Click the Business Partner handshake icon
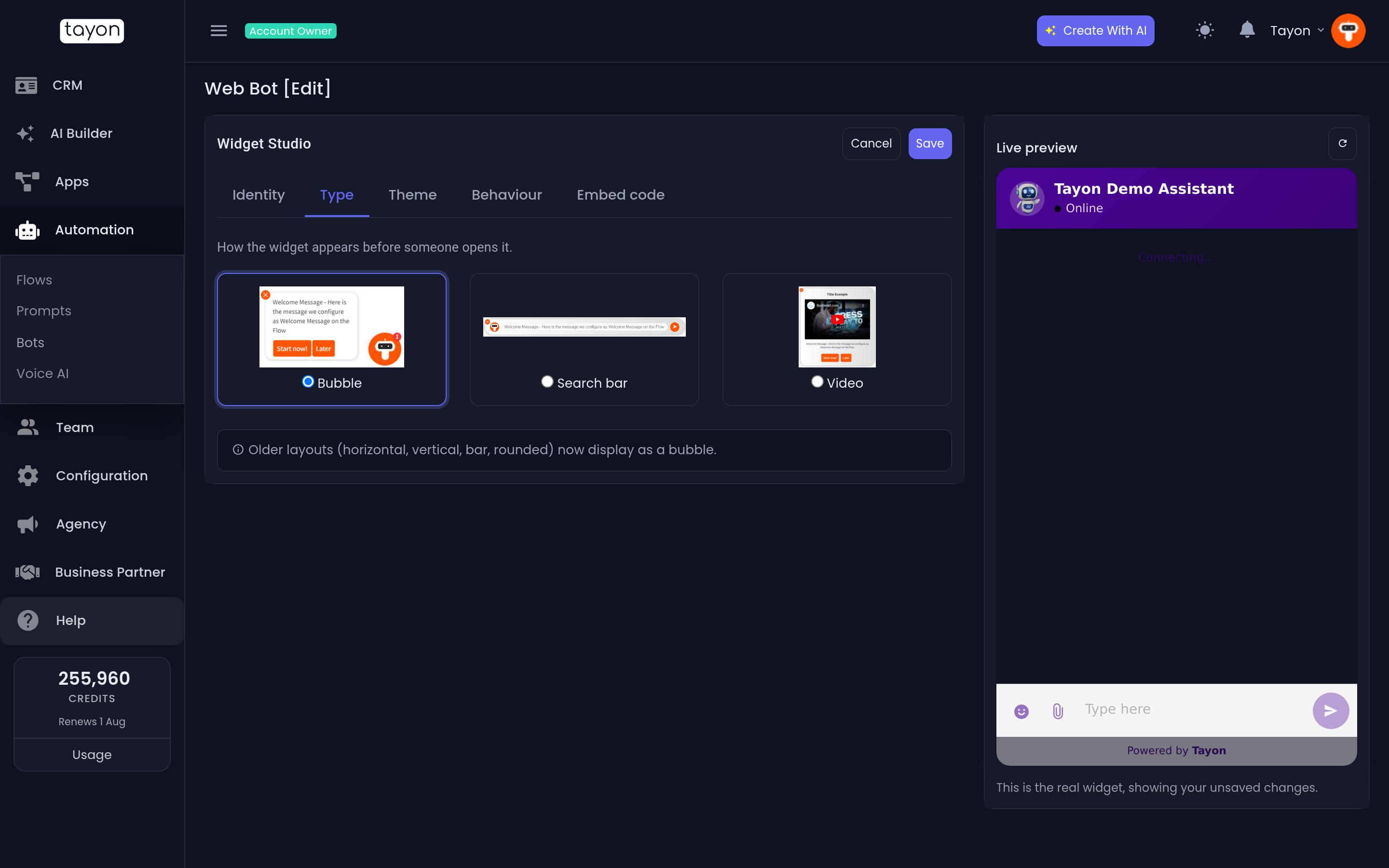 (x=27, y=572)
